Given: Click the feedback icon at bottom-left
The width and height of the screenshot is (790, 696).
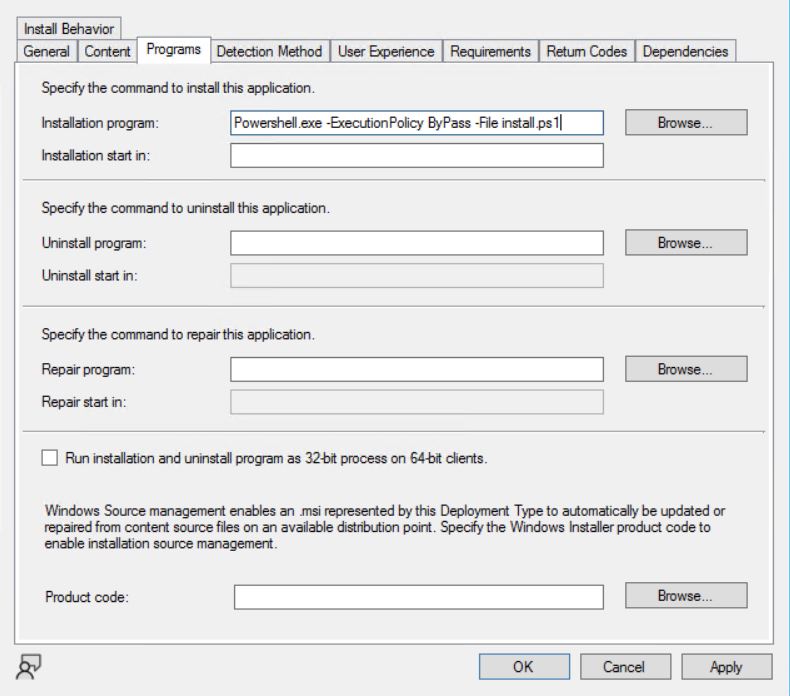Looking at the screenshot, I should pyautogui.click(x=28, y=663).
